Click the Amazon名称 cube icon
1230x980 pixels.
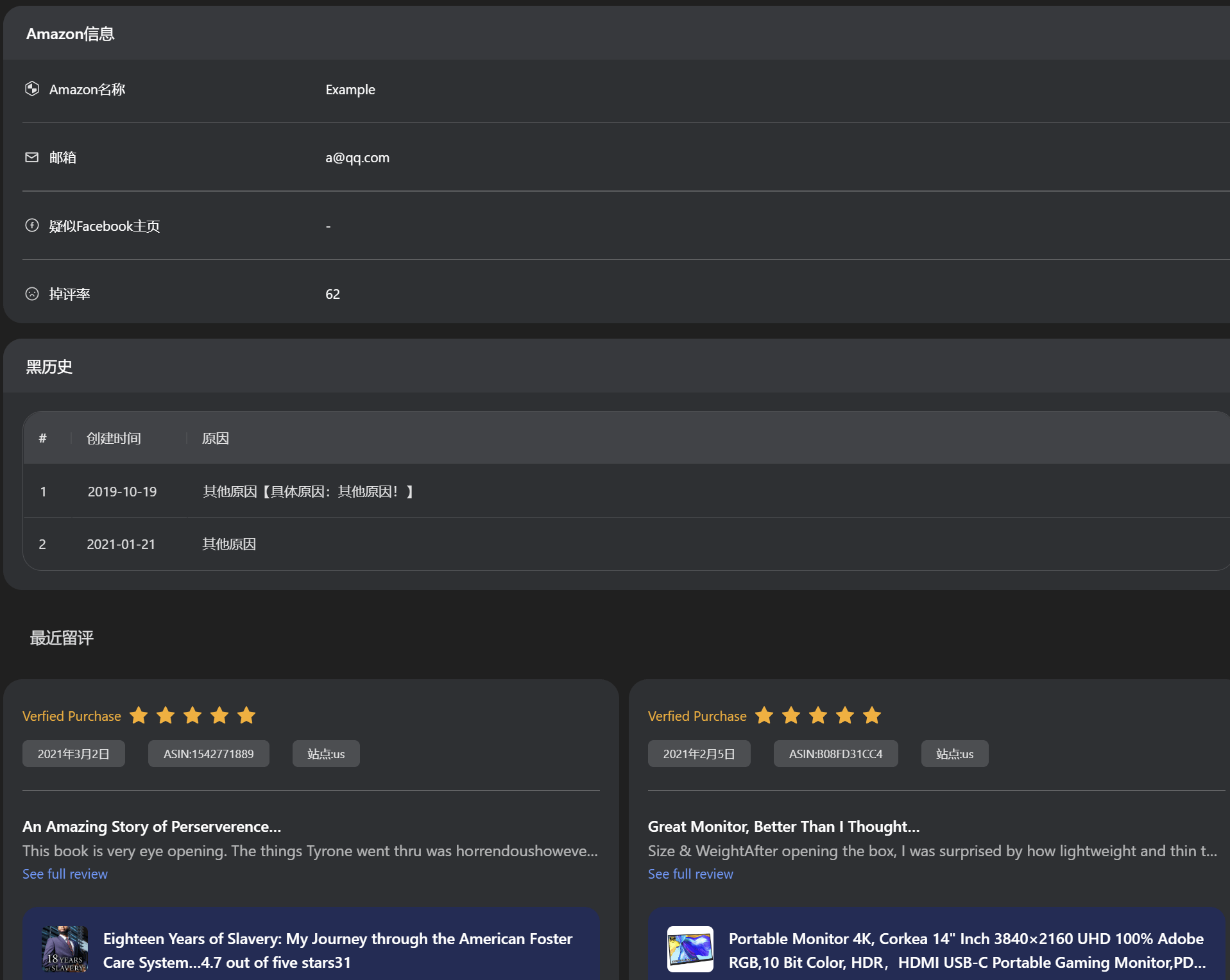click(31, 89)
